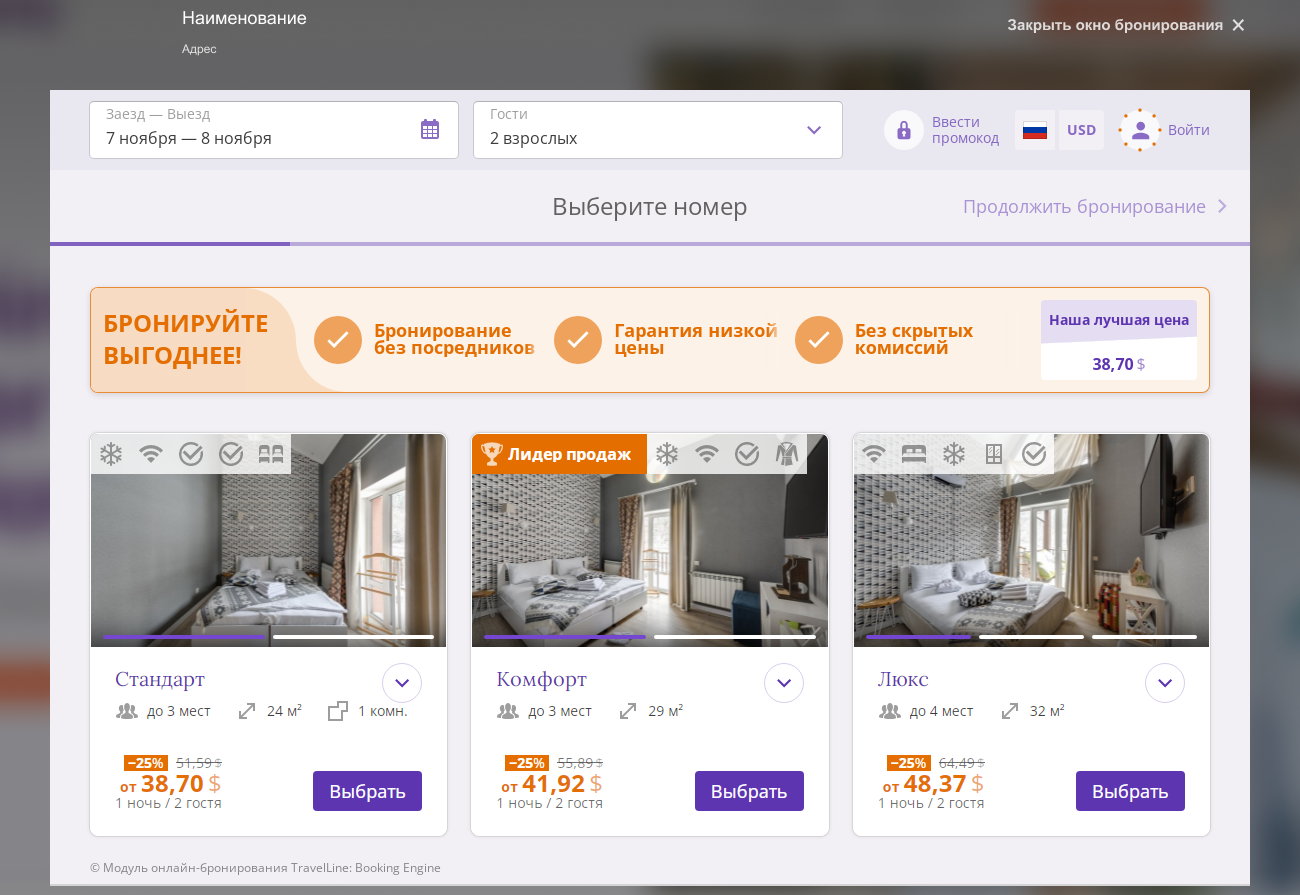Open the Комфорт room title

[x=541, y=680]
